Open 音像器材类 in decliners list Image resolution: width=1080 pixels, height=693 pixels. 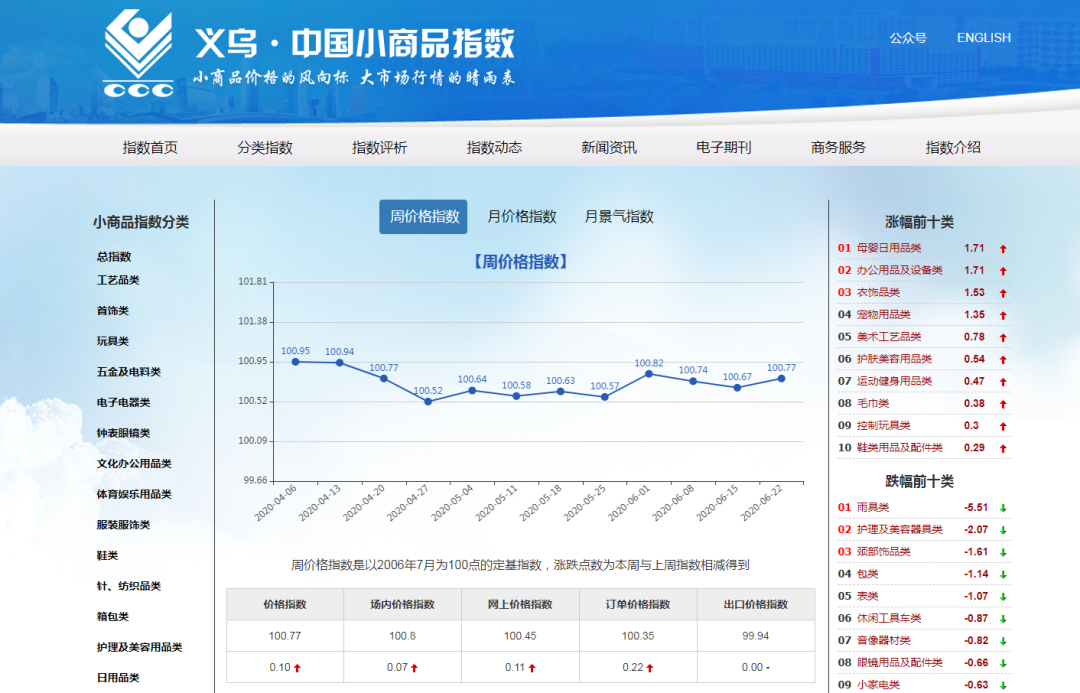coord(884,641)
